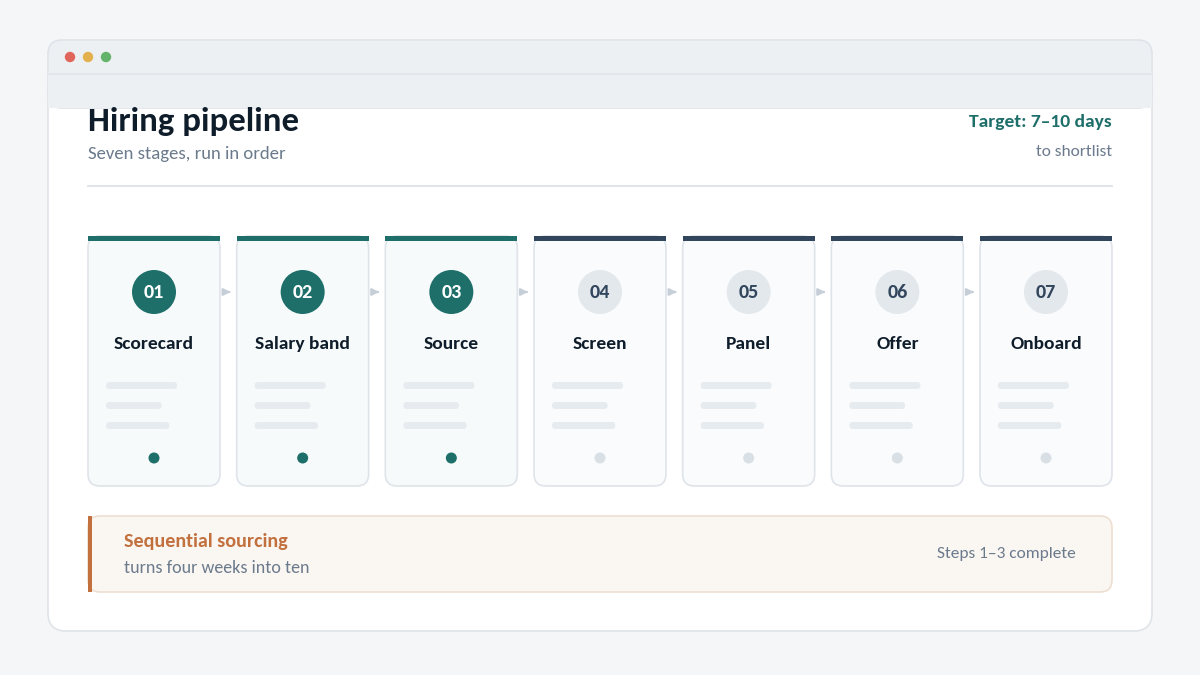Click the status dot on Onboard card
The image size is (1200, 675).
[1046, 458]
